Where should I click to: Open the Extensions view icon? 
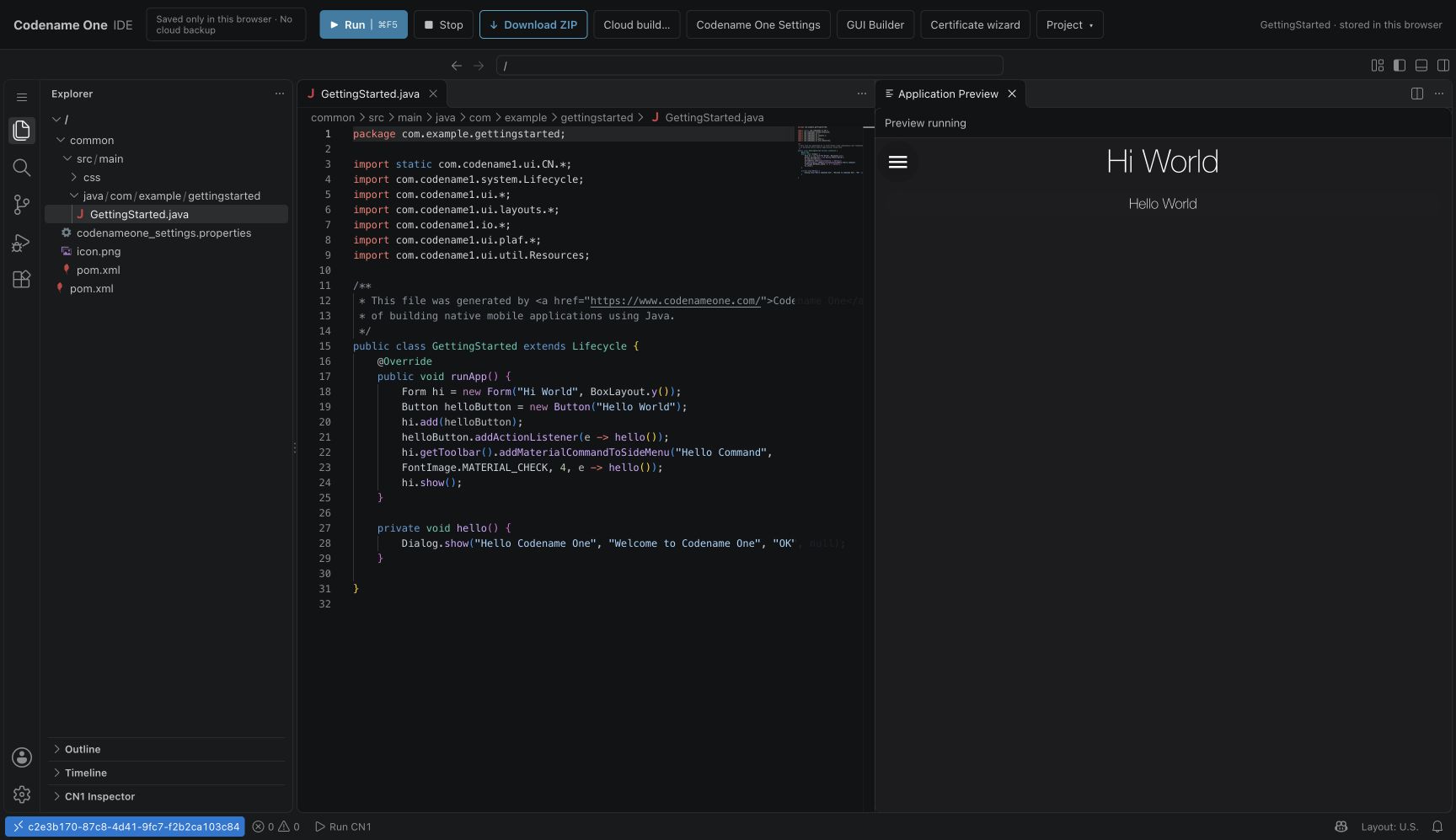[x=22, y=280]
